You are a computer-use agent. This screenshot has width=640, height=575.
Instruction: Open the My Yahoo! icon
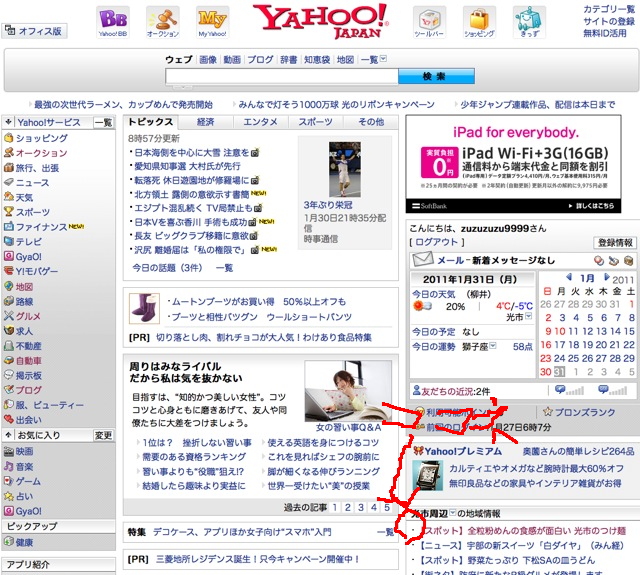212,22
